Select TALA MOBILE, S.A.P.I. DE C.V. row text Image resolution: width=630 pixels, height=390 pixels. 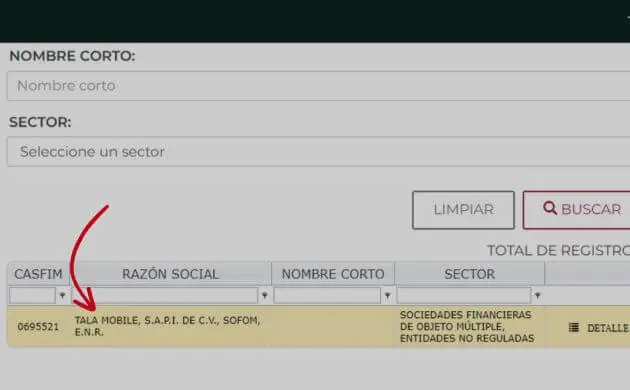pyautogui.click(x=167, y=326)
